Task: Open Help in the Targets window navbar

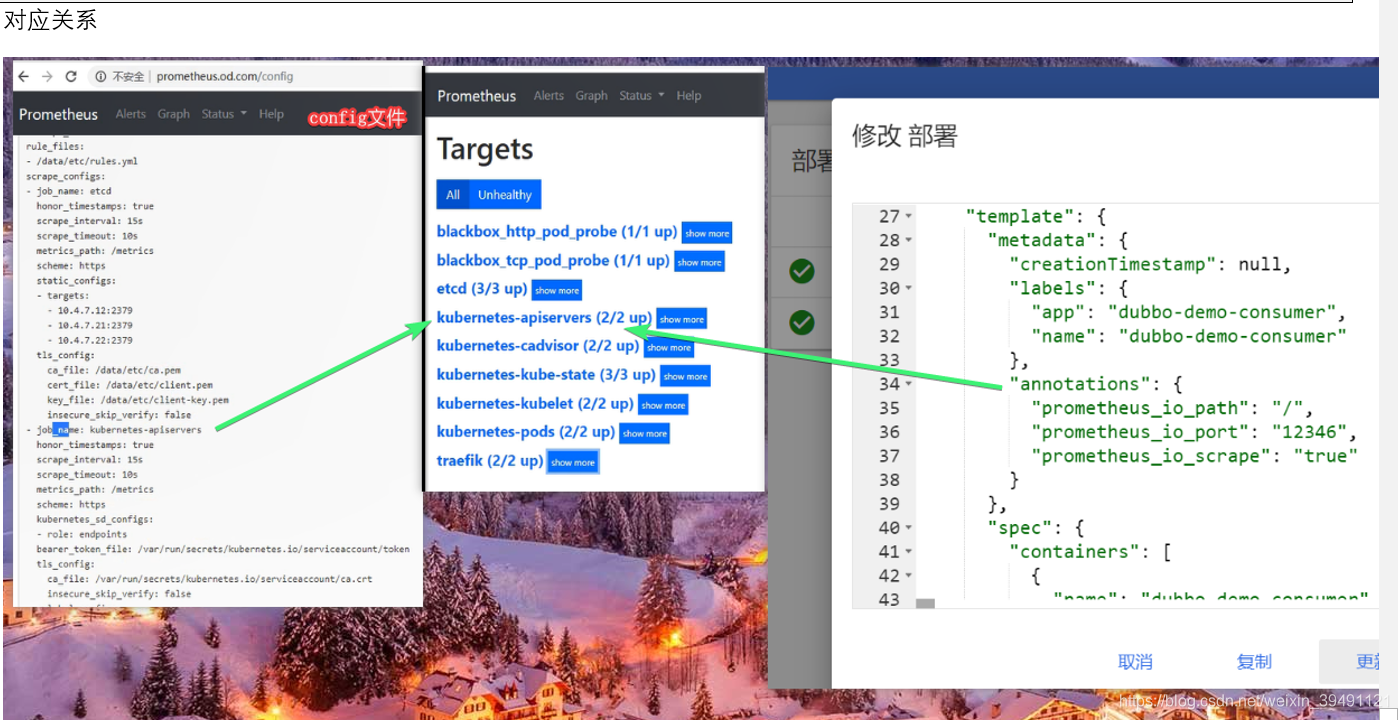Action: point(689,96)
